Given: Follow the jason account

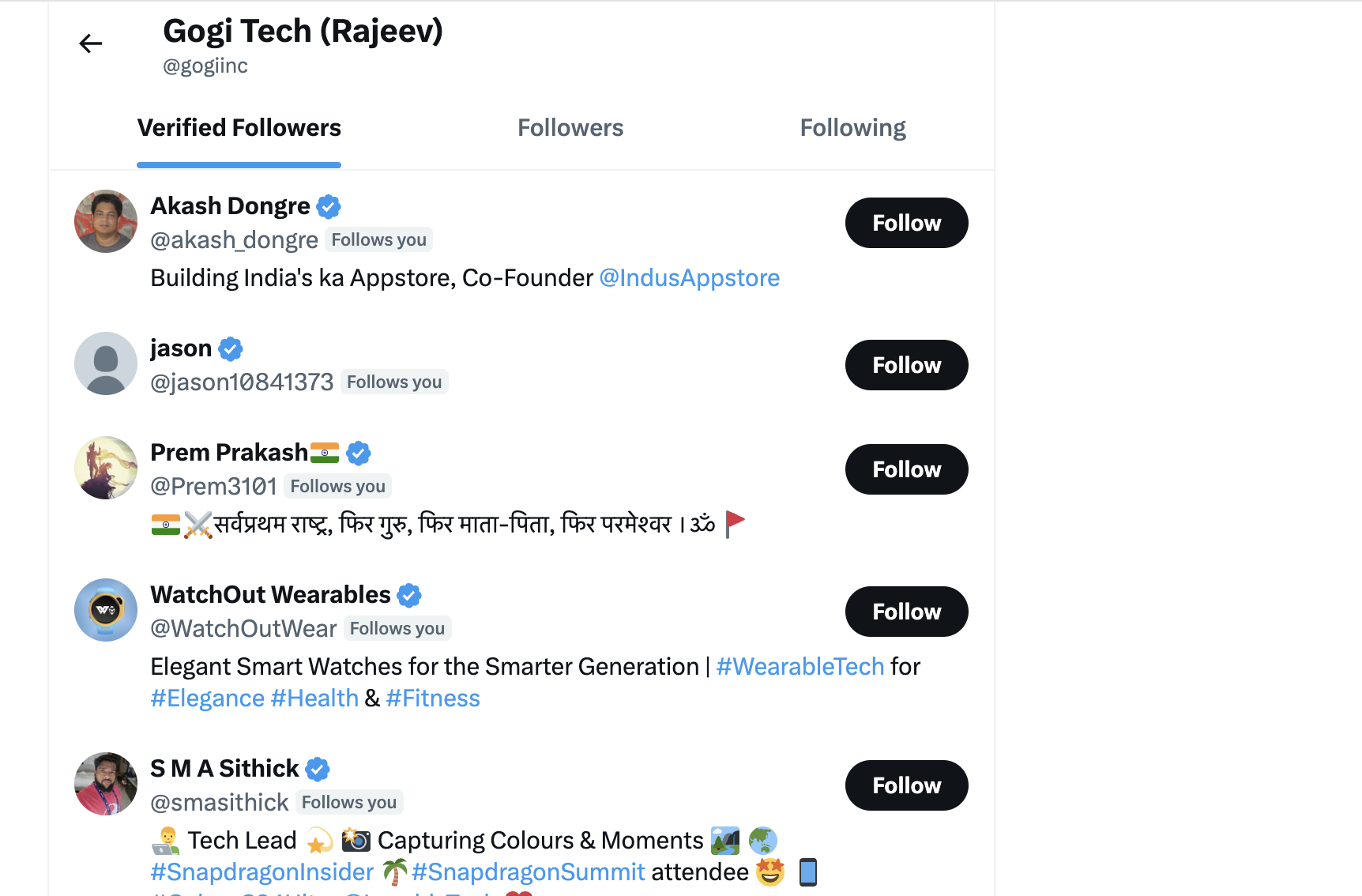Looking at the screenshot, I should pyautogui.click(x=907, y=365).
